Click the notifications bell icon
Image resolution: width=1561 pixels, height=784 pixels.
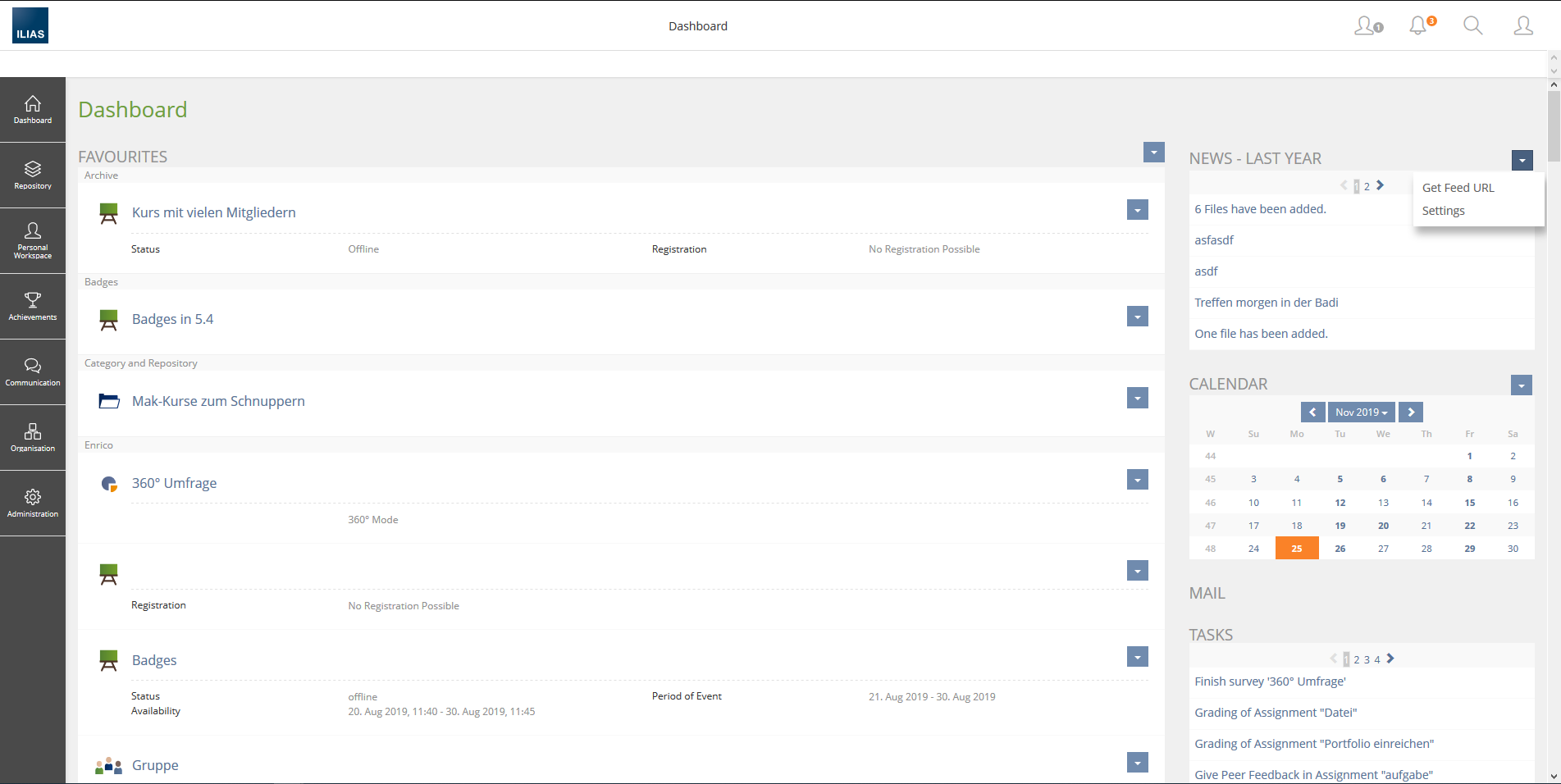coord(1419,26)
